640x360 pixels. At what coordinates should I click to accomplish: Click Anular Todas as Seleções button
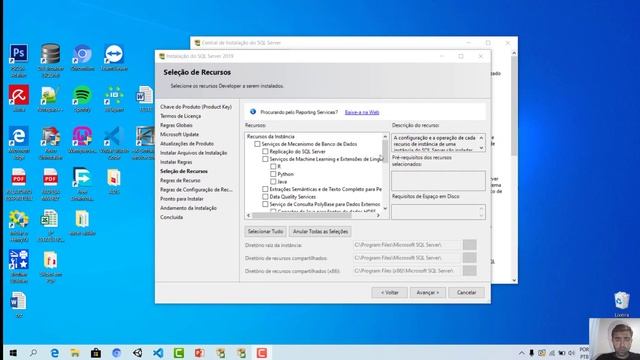pos(320,231)
